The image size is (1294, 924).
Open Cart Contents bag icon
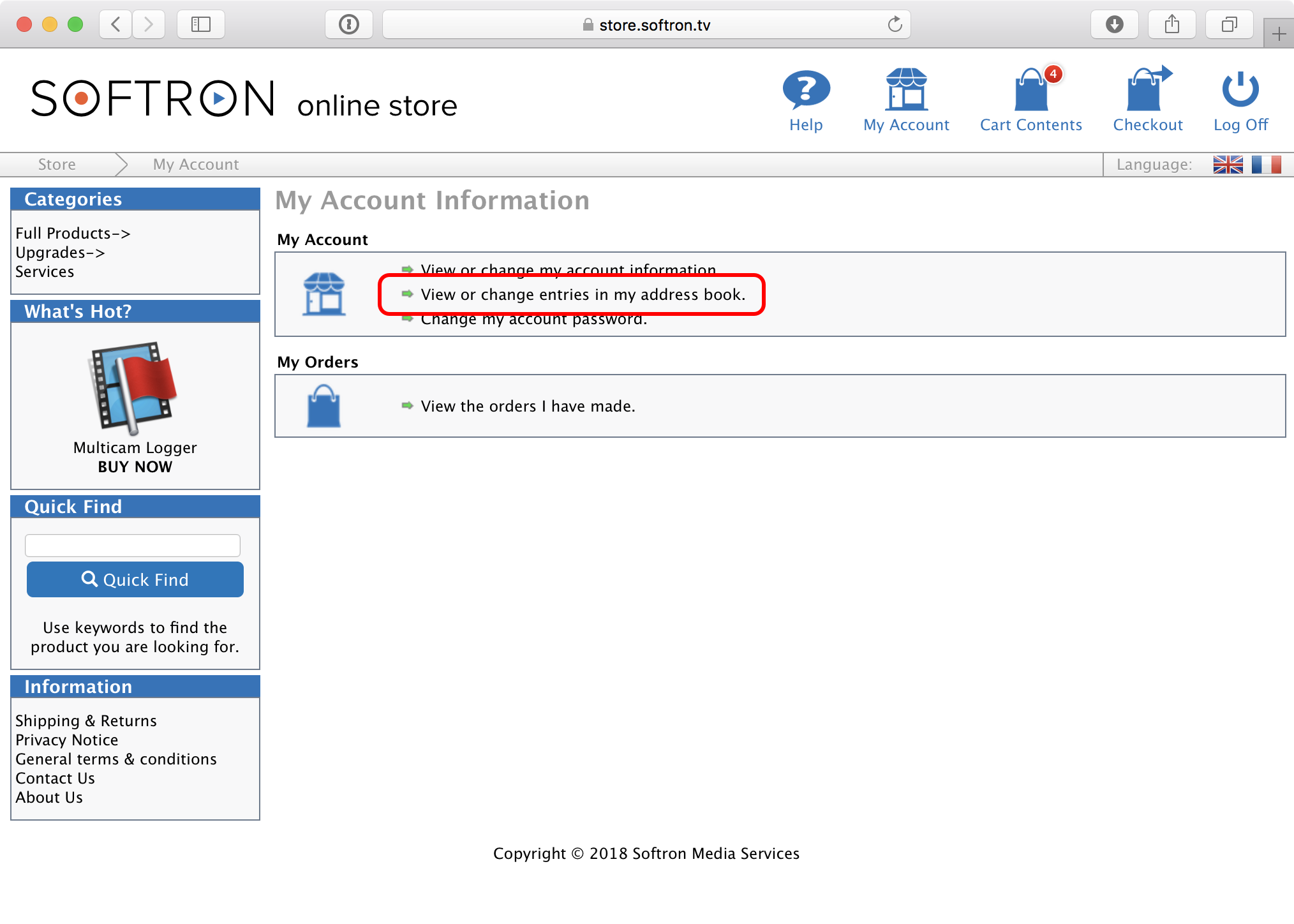(x=1031, y=89)
